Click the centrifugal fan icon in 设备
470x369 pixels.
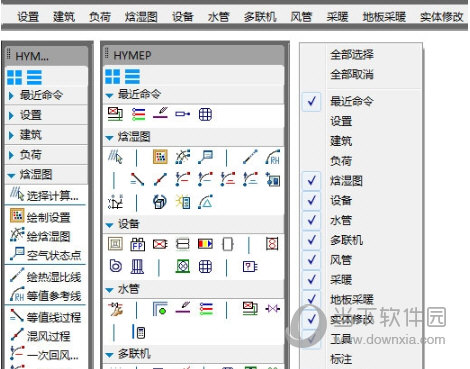pos(115,266)
